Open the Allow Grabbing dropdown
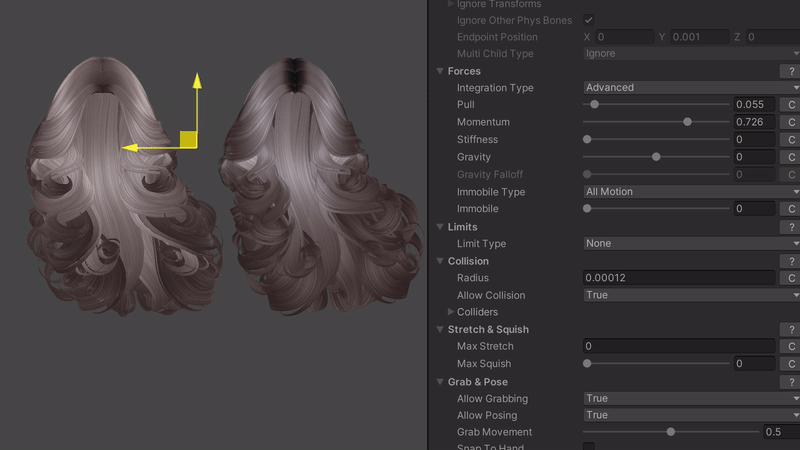The width and height of the screenshot is (800, 450). click(690, 399)
